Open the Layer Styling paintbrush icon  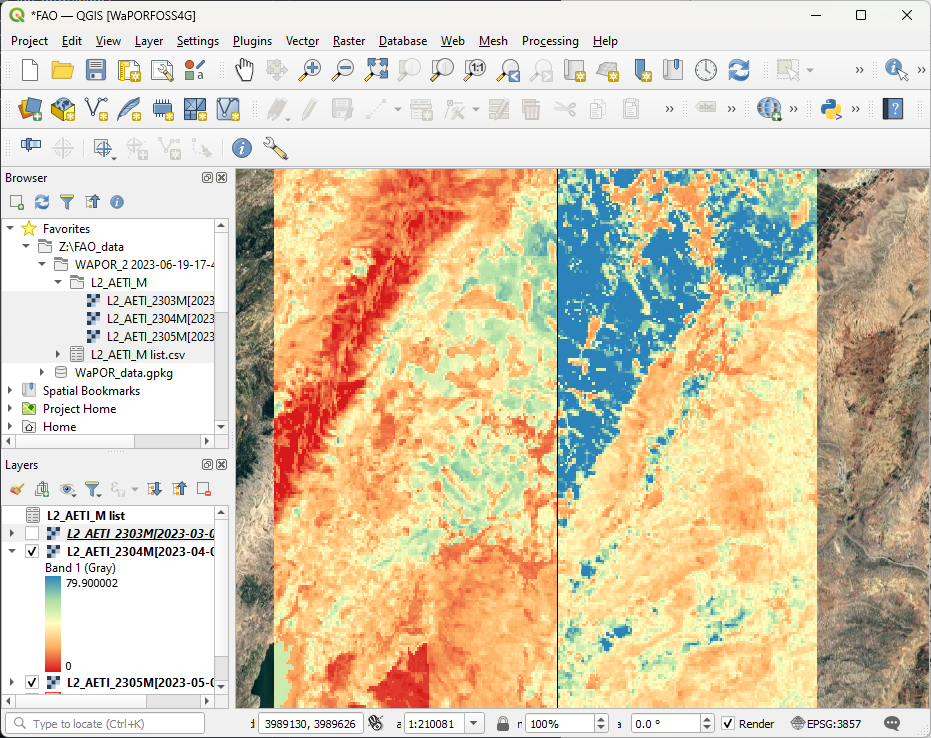coord(17,489)
